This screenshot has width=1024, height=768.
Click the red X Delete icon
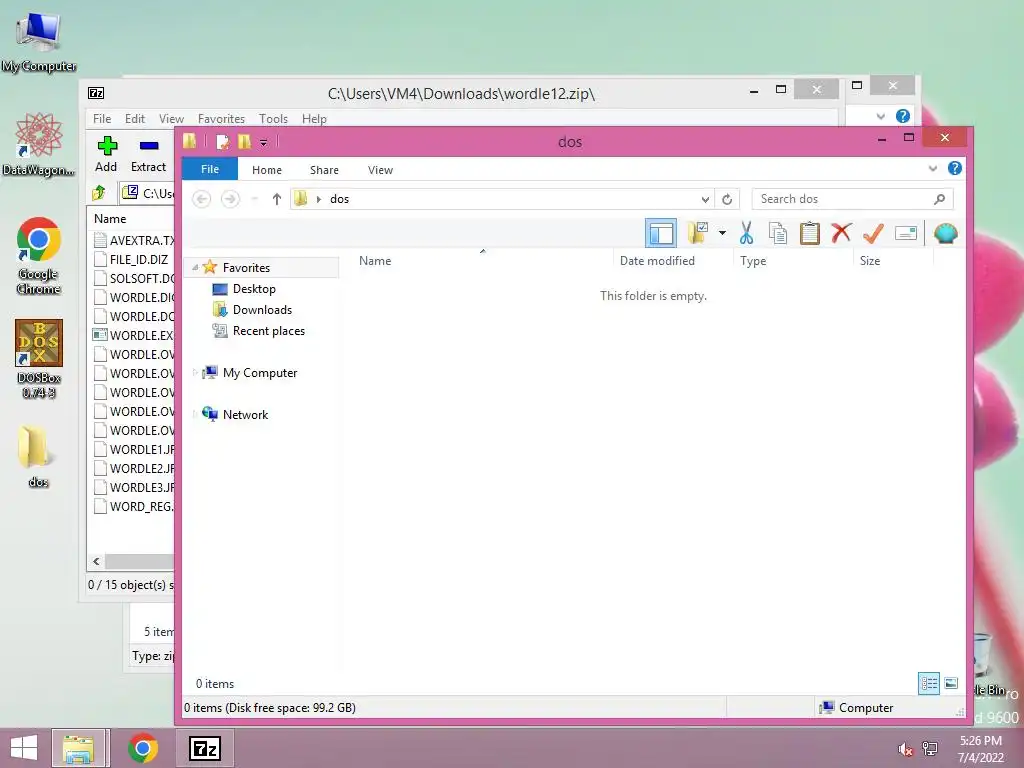[x=841, y=233]
